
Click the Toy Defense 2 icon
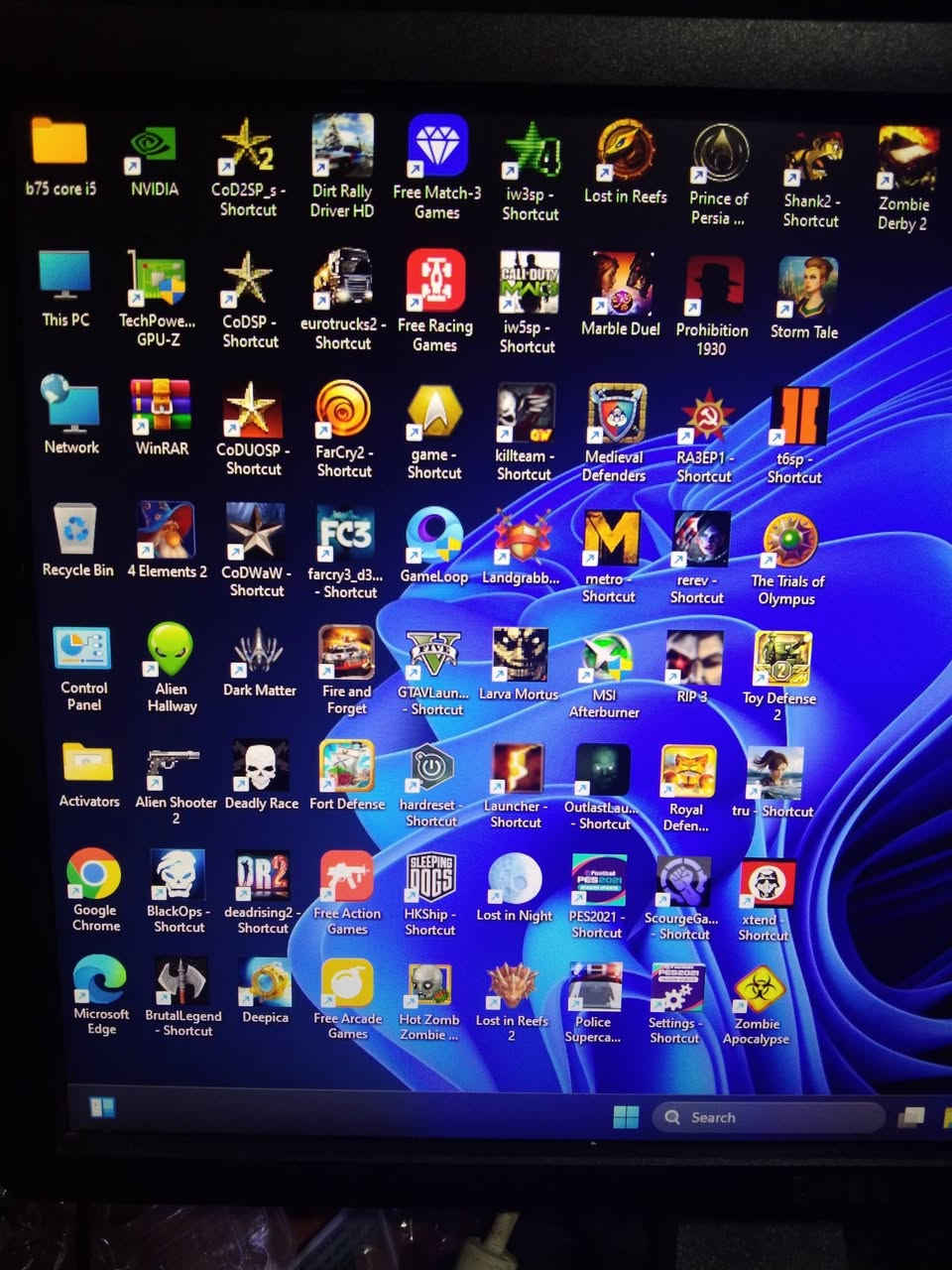(782, 661)
